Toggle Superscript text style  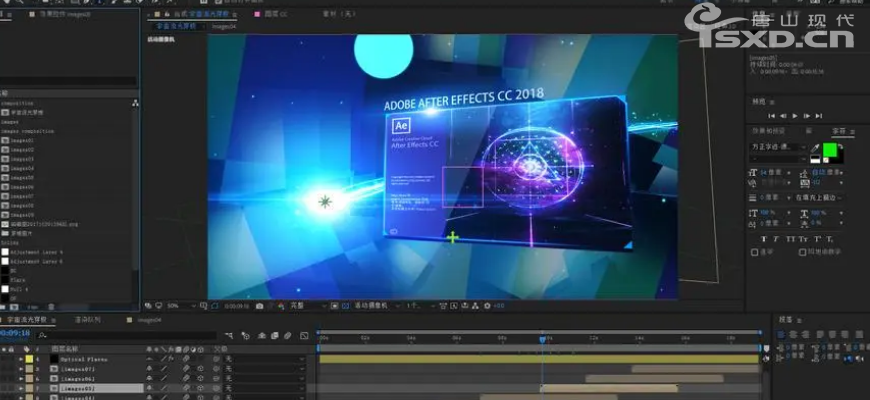click(x=817, y=239)
